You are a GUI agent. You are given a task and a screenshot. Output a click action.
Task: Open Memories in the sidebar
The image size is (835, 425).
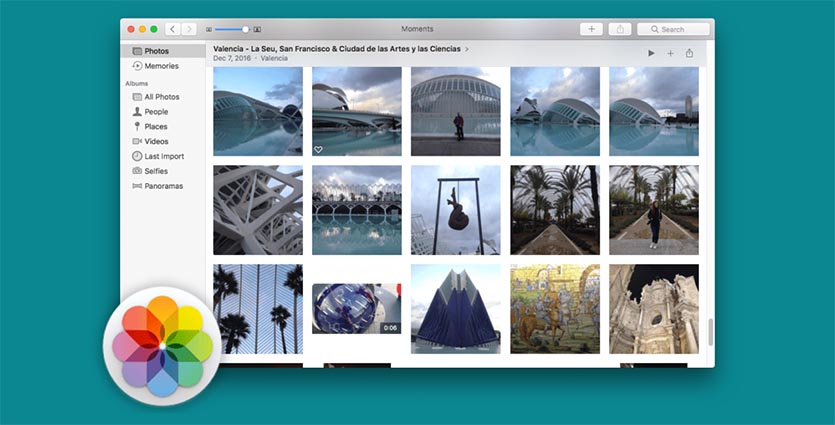pyautogui.click(x=161, y=66)
